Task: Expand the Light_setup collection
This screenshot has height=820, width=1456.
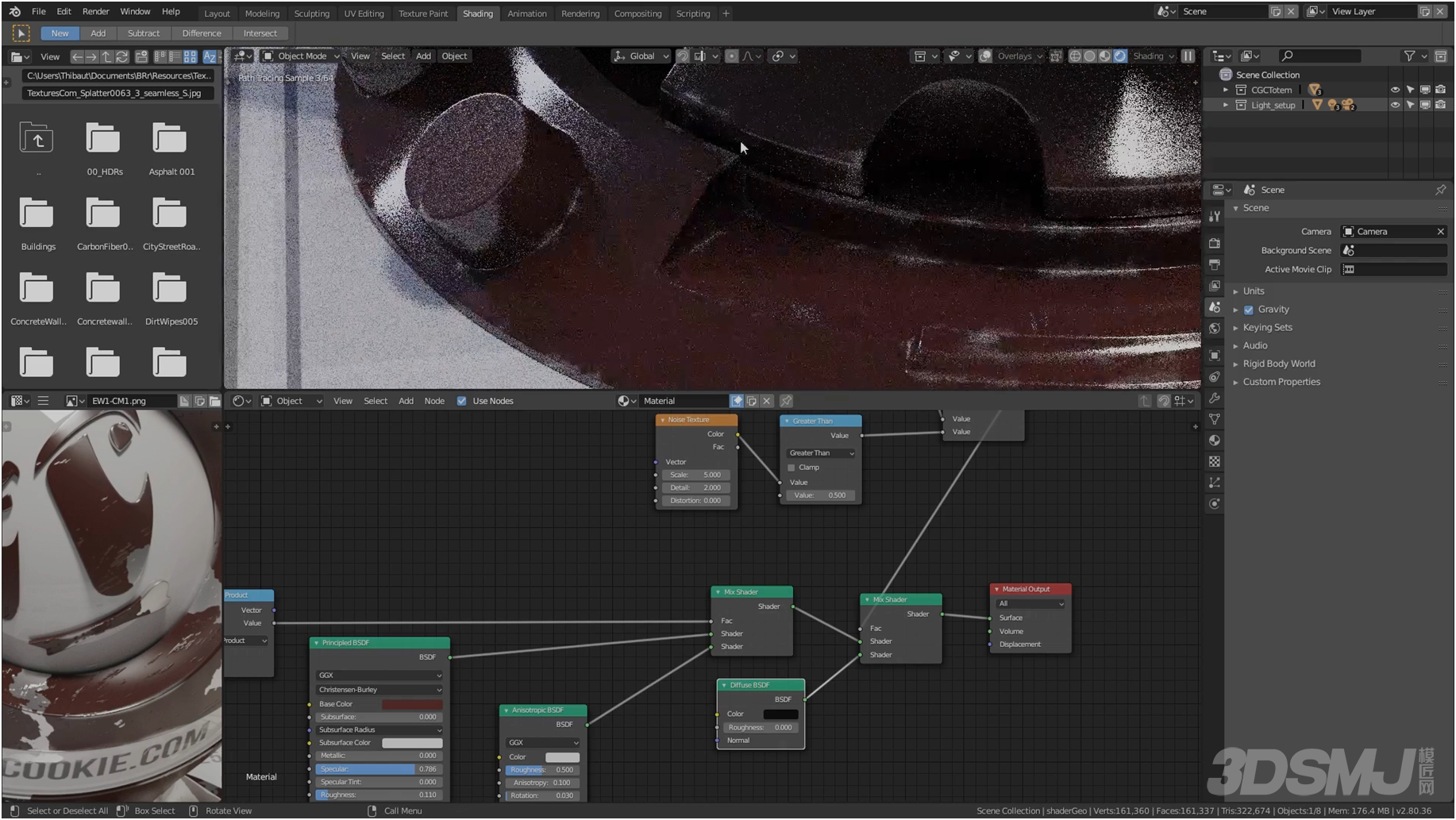Action: [x=1226, y=105]
